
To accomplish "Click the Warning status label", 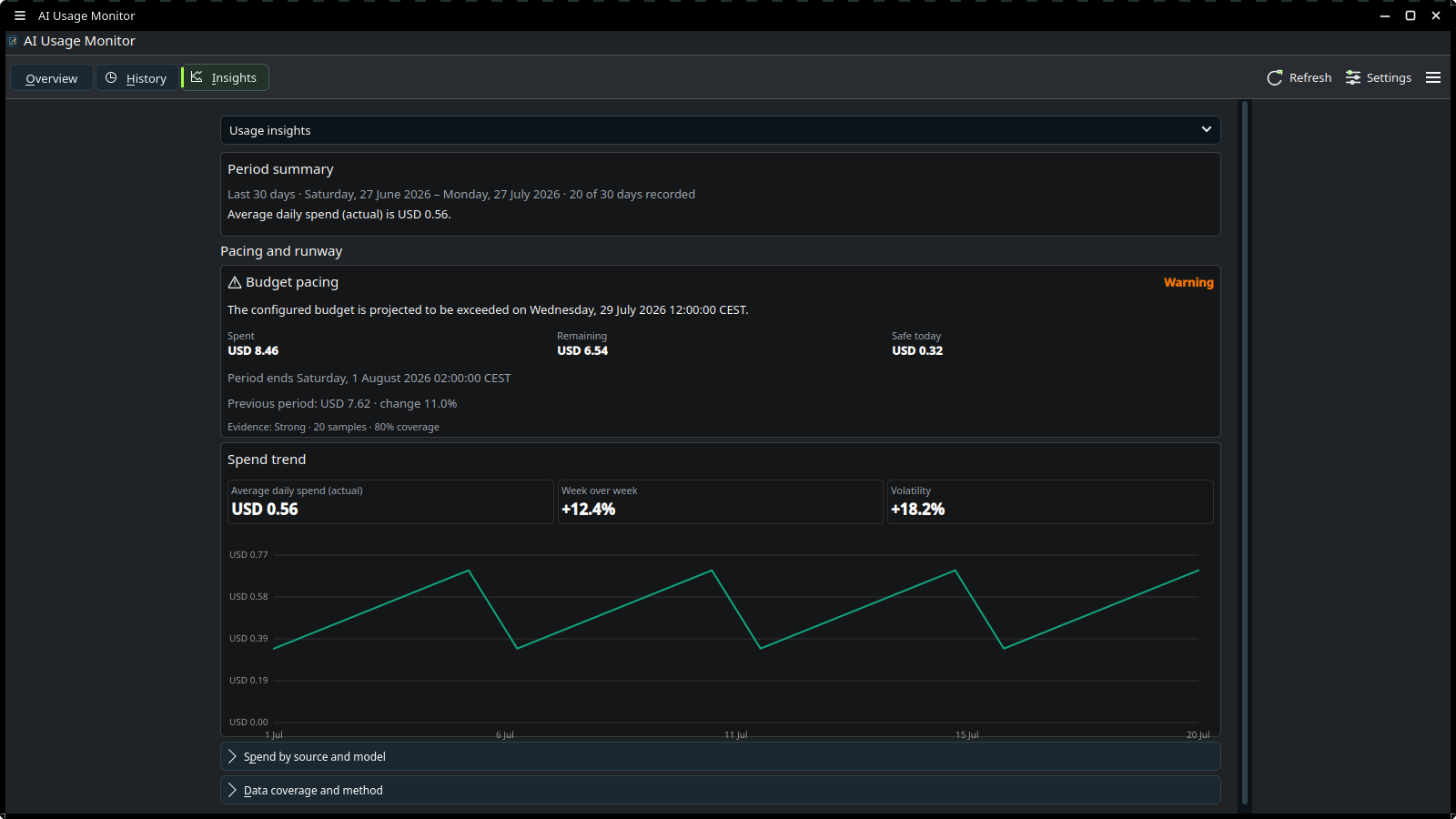I will [1188, 282].
